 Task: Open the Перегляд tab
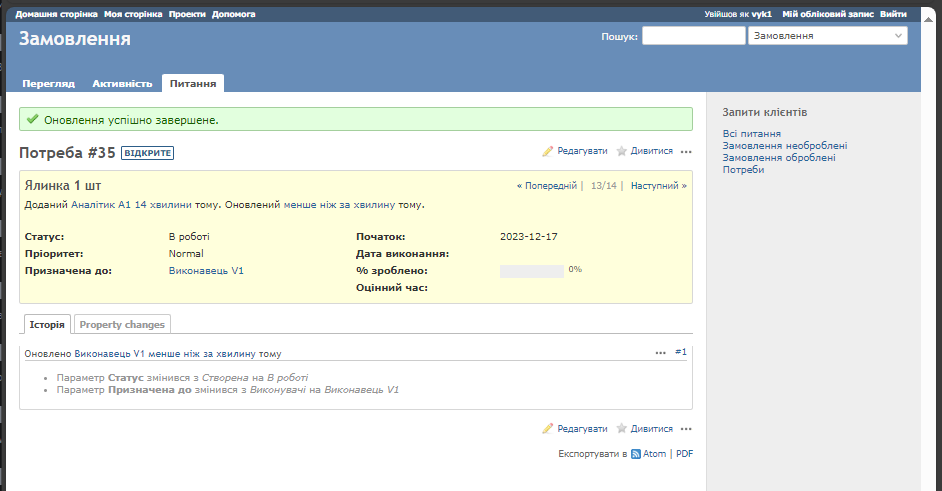(x=48, y=84)
